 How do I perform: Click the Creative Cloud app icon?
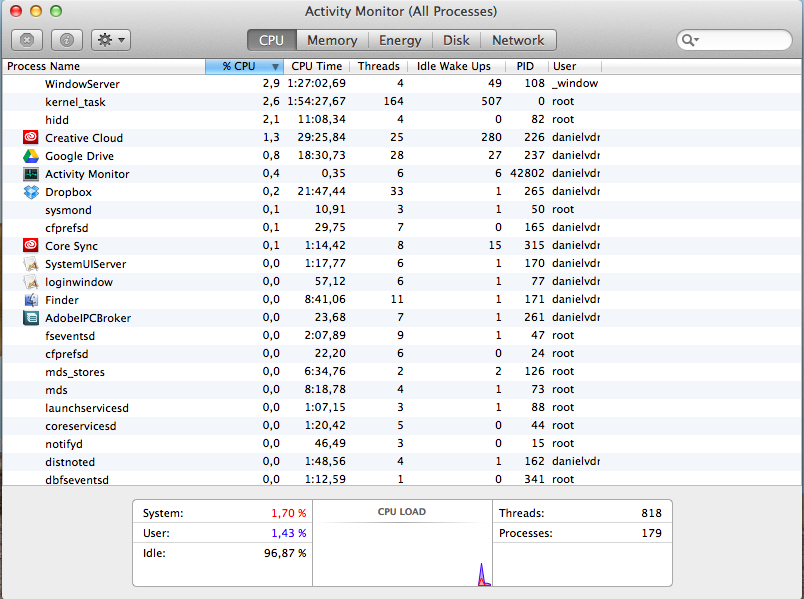tap(31, 137)
